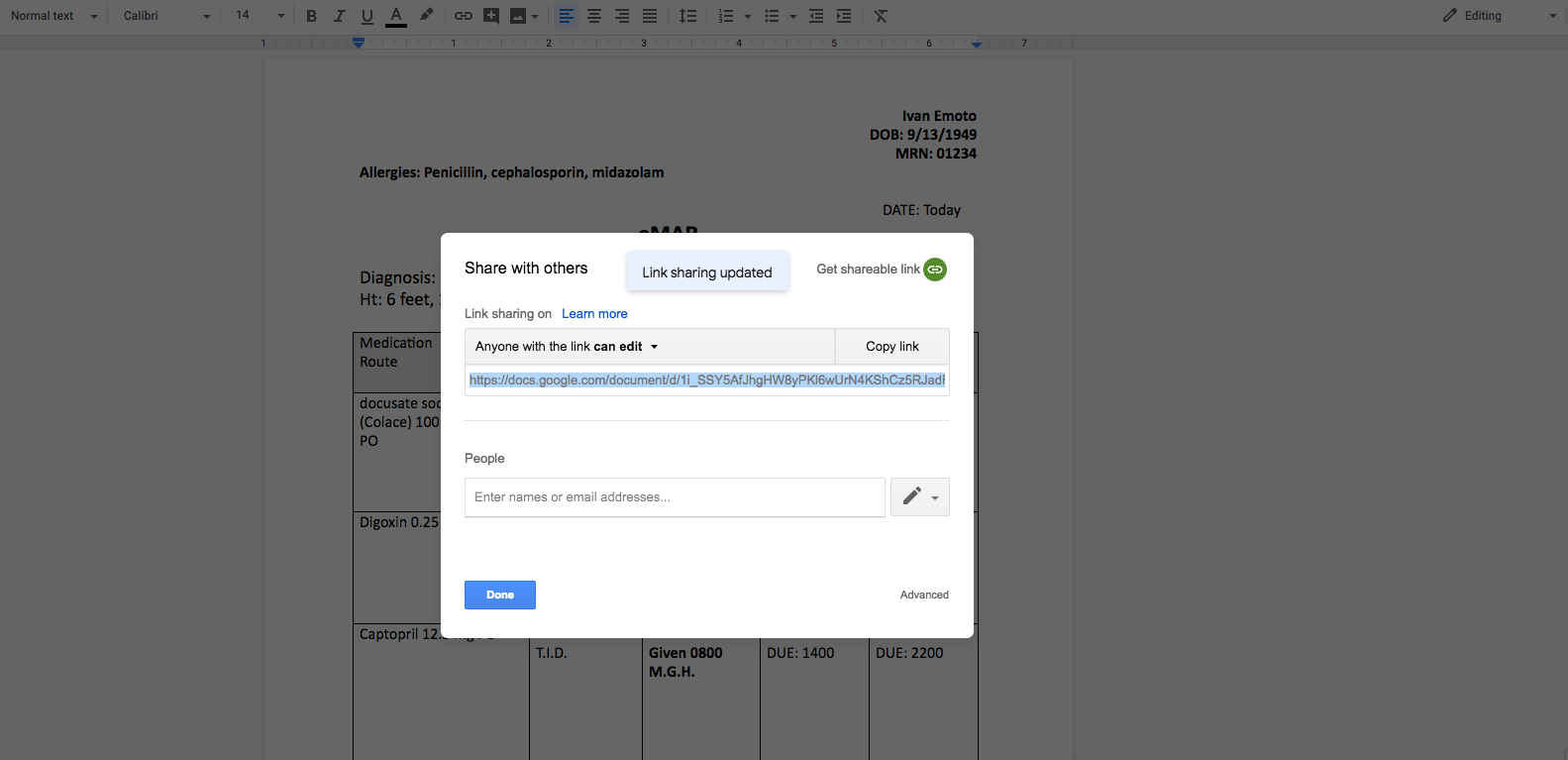Click the people email address field
The height and width of the screenshot is (760, 1568).
coord(675,497)
